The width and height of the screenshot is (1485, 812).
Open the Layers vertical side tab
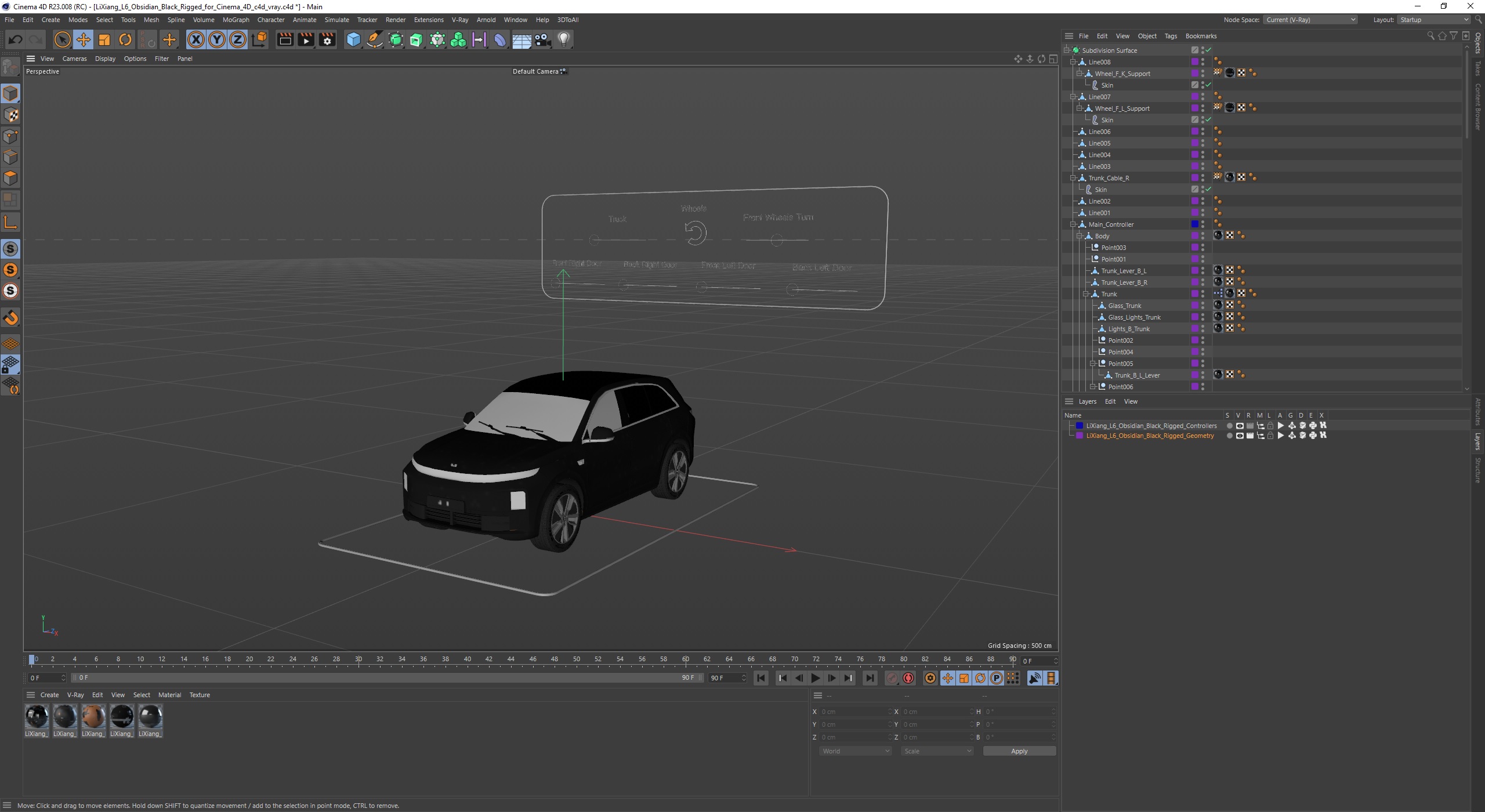pos(1477,441)
